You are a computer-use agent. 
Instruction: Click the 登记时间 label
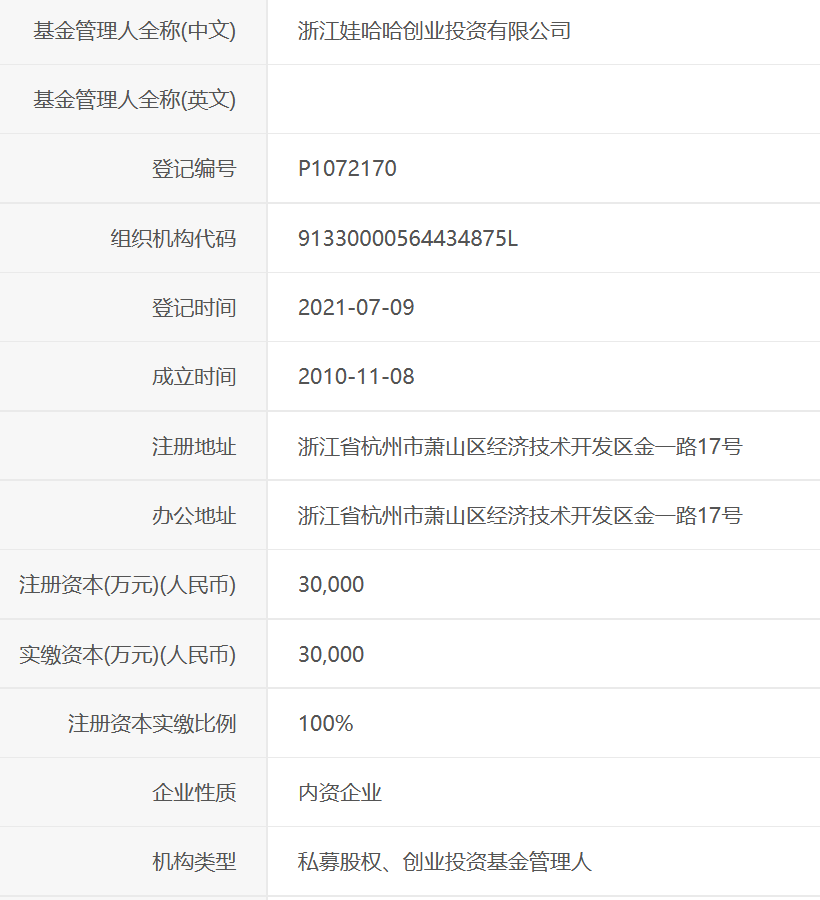pos(194,308)
